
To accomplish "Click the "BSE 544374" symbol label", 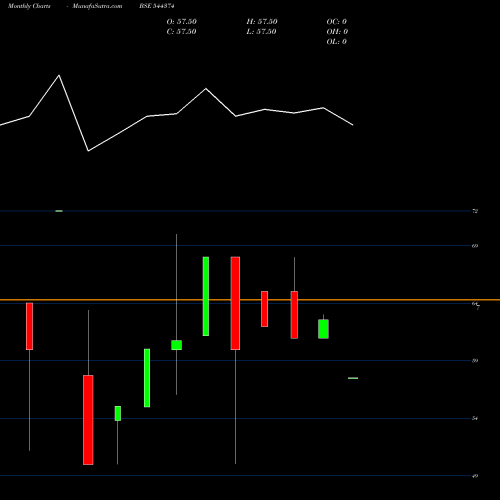I will point(157,6).
